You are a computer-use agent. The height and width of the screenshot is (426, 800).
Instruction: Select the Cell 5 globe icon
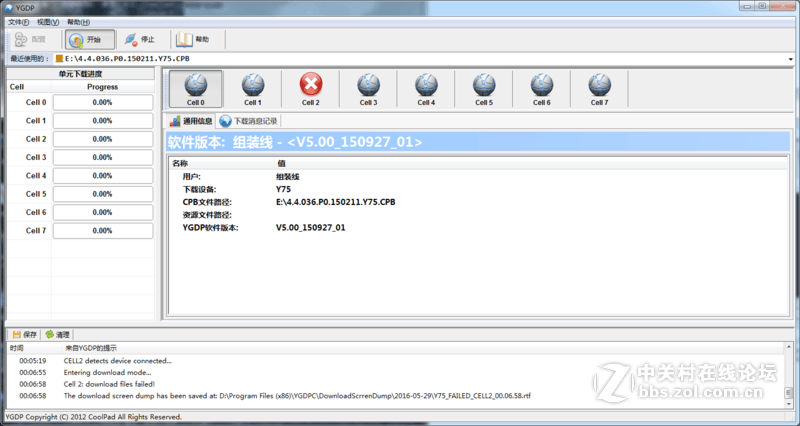[x=484, y=89]
